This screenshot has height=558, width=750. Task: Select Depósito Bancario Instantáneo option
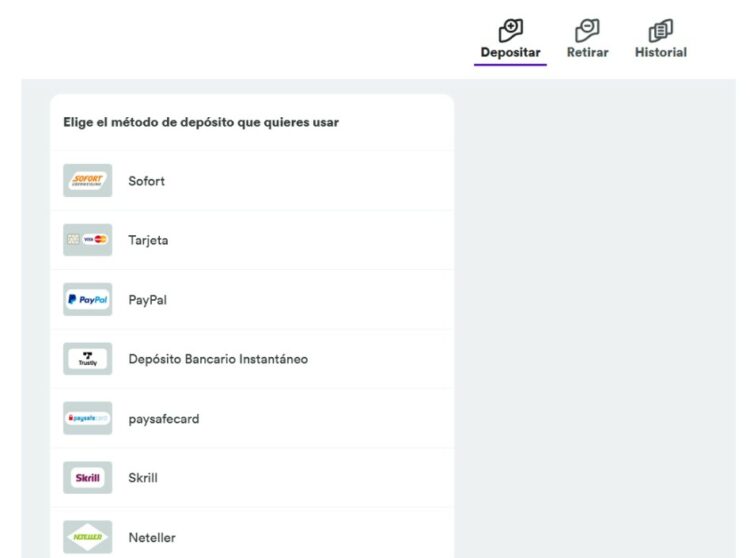click(218, 359)
